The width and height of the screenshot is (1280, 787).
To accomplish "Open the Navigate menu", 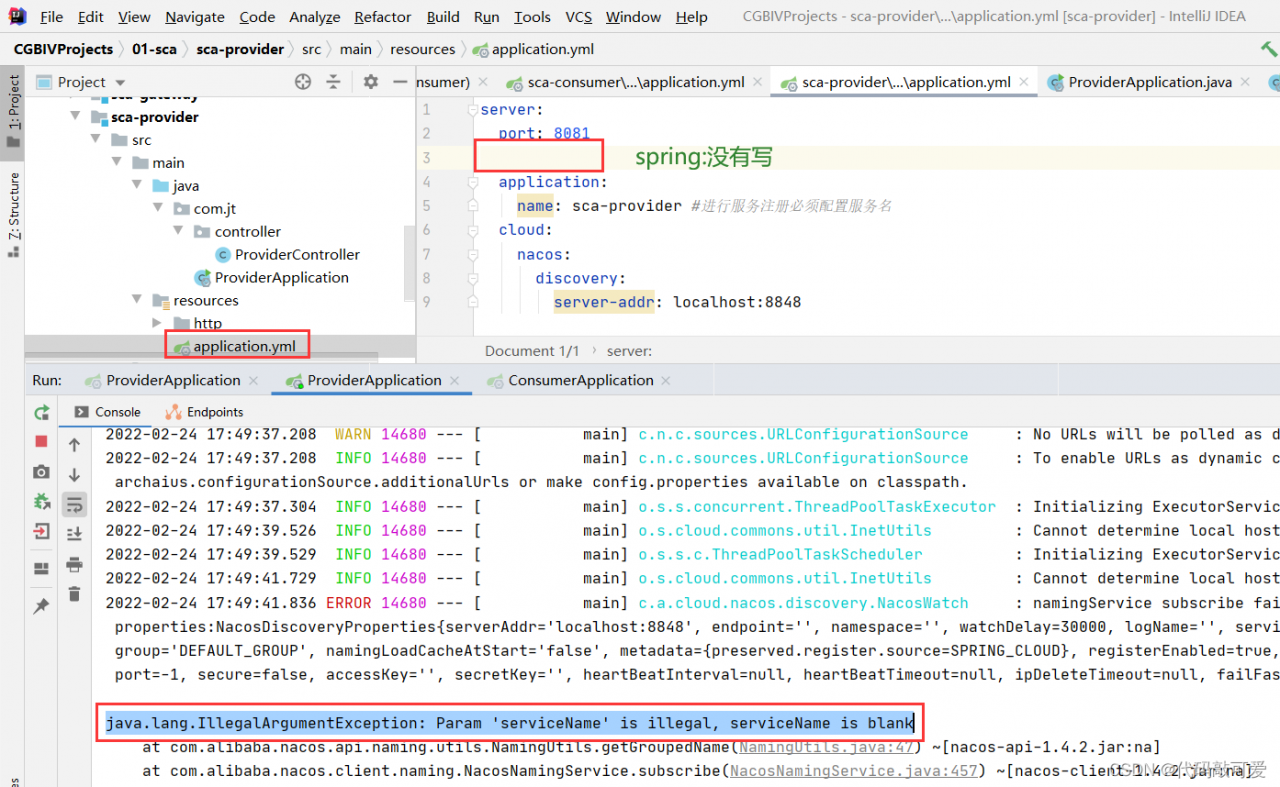I will point(195,17).
